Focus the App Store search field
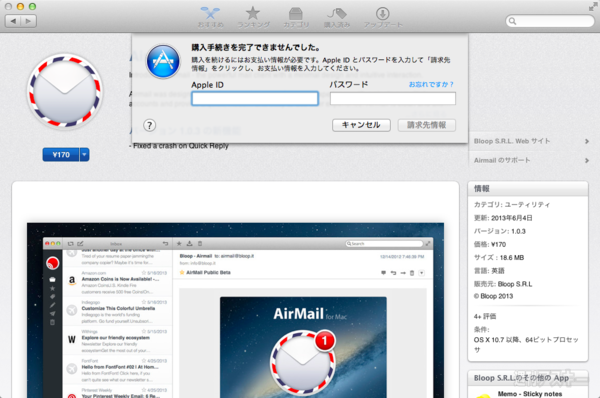This screenshot has width=600, height=398. tap(550, 21)
